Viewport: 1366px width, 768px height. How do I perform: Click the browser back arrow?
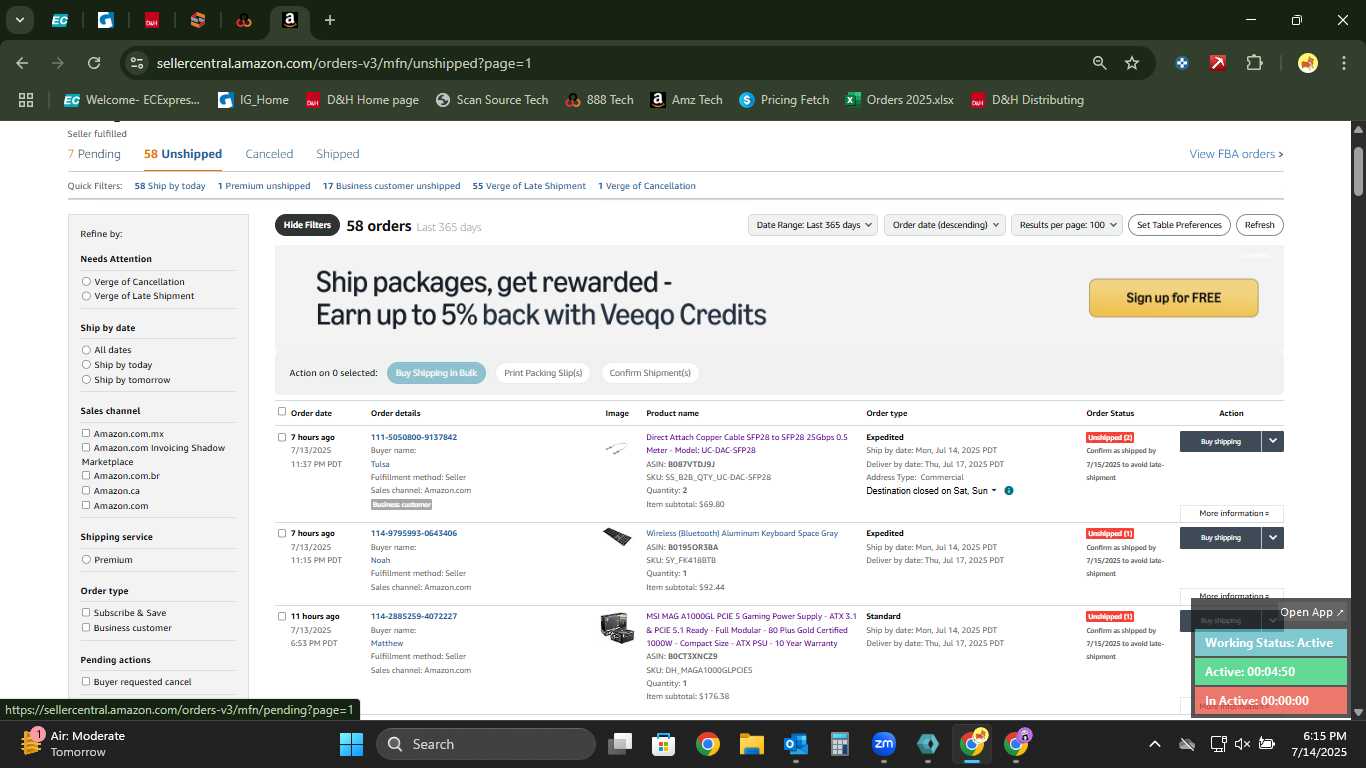point(22,63)
